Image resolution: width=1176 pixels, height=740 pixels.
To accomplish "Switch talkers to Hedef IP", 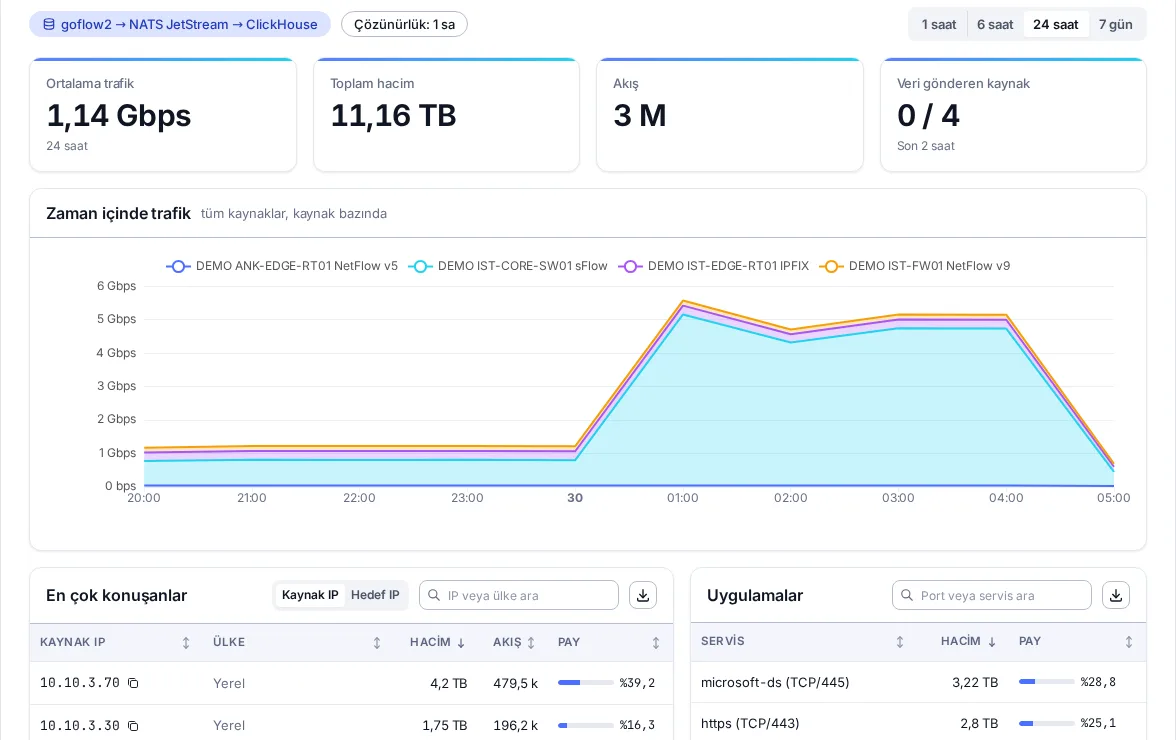I will pyautogui.click(x=375, y=595).
